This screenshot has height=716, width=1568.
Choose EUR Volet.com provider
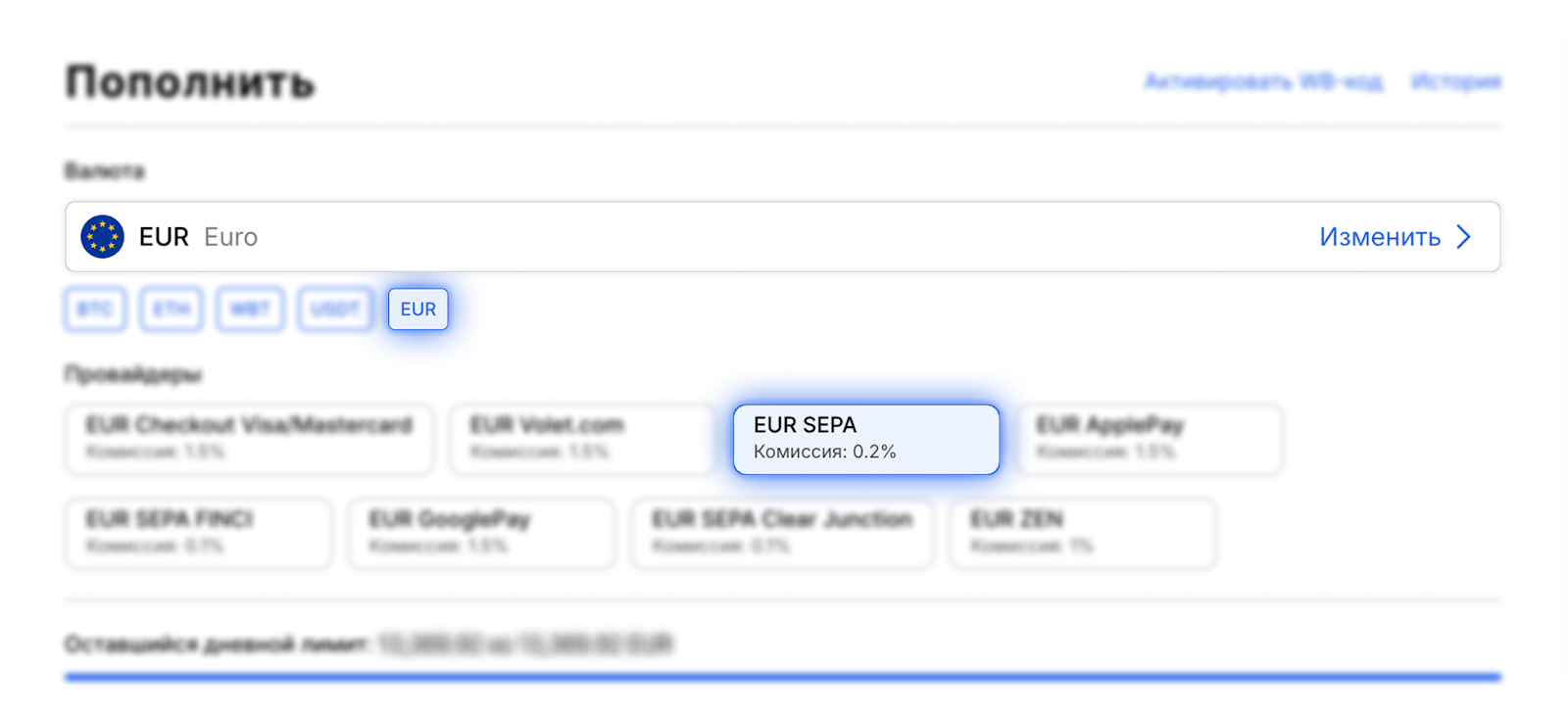[x=582, y=439]
